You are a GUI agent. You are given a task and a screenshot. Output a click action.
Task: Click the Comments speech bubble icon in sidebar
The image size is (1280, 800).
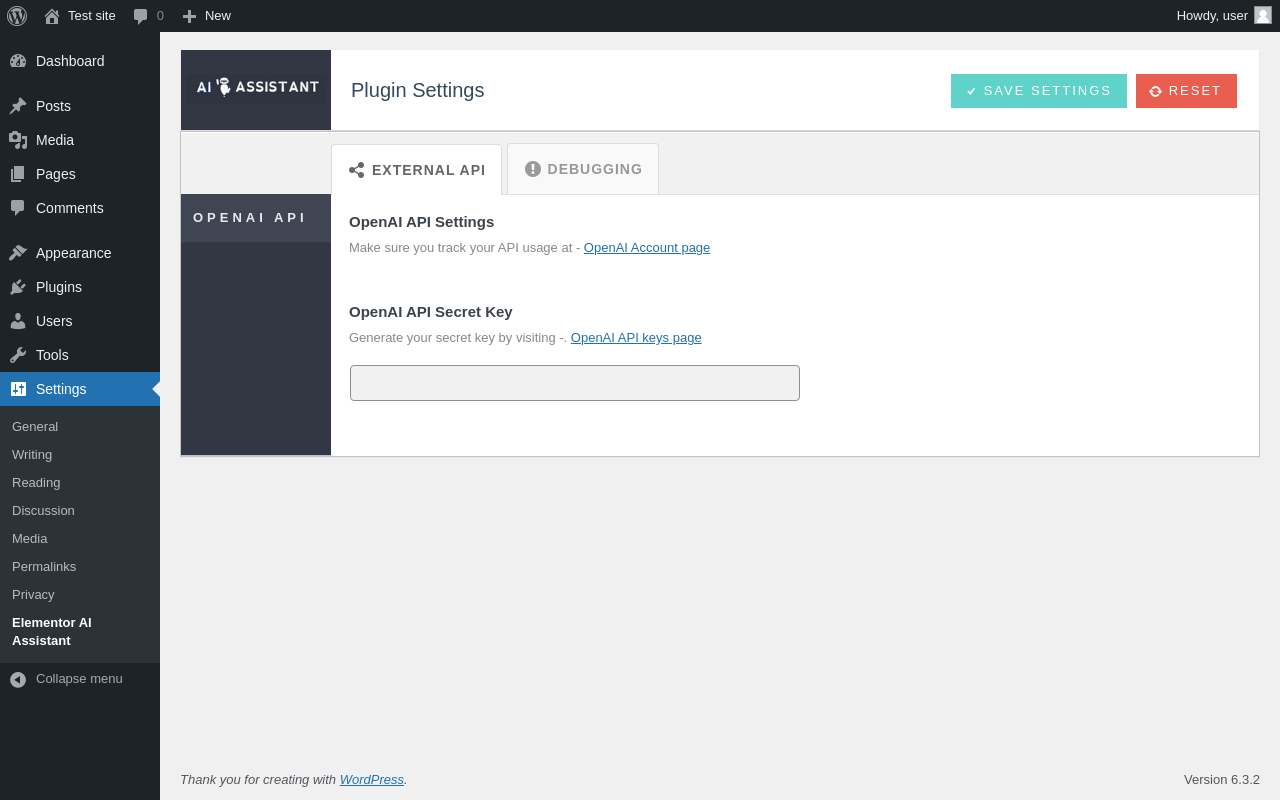pos(18,208)
